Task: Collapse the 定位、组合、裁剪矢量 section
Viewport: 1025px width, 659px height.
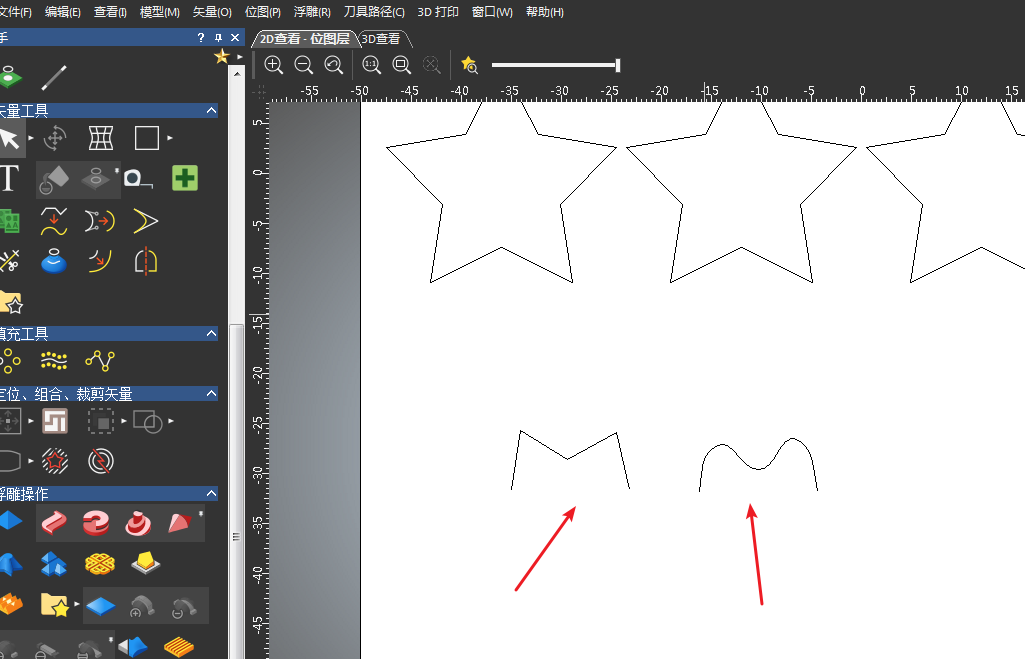Action: pos(211,394)
